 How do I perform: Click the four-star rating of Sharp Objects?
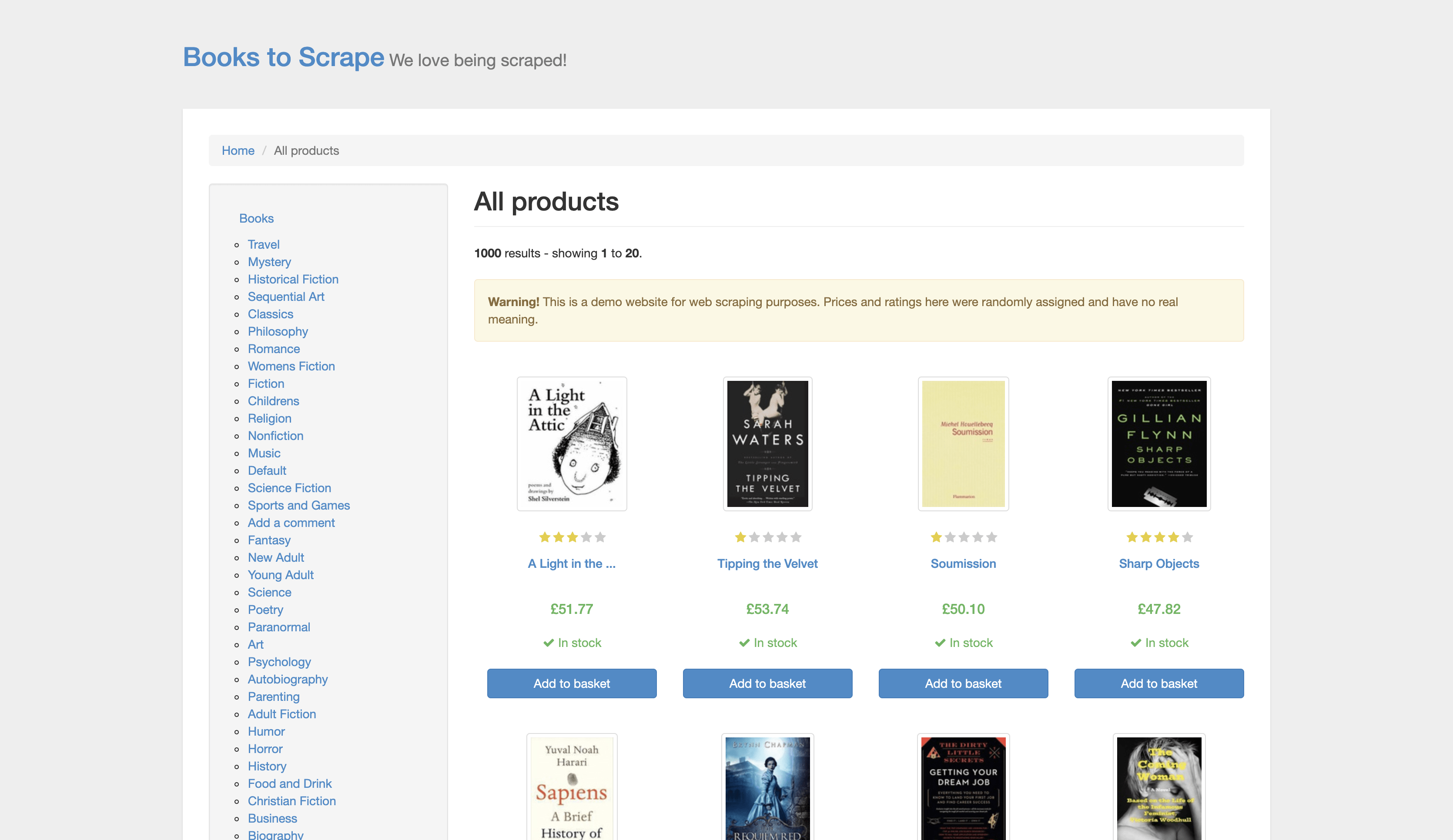click(1159, 537)
